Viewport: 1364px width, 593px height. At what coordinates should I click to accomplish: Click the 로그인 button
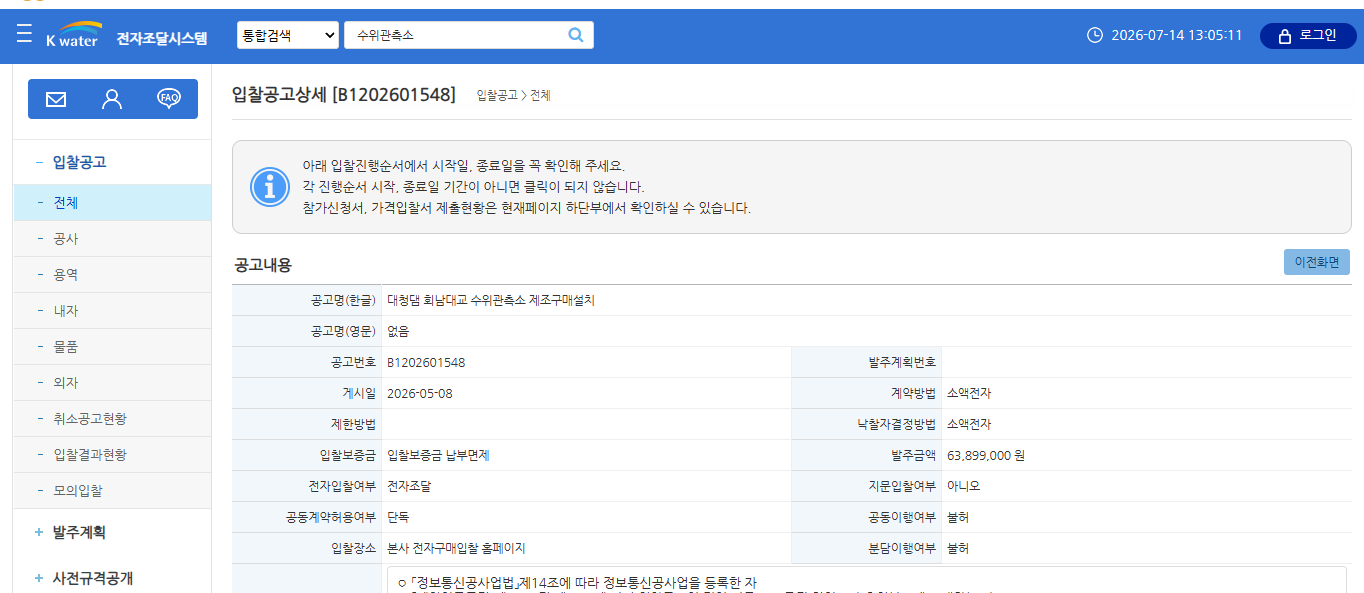pyautogui.click(x=1308, y=35)
